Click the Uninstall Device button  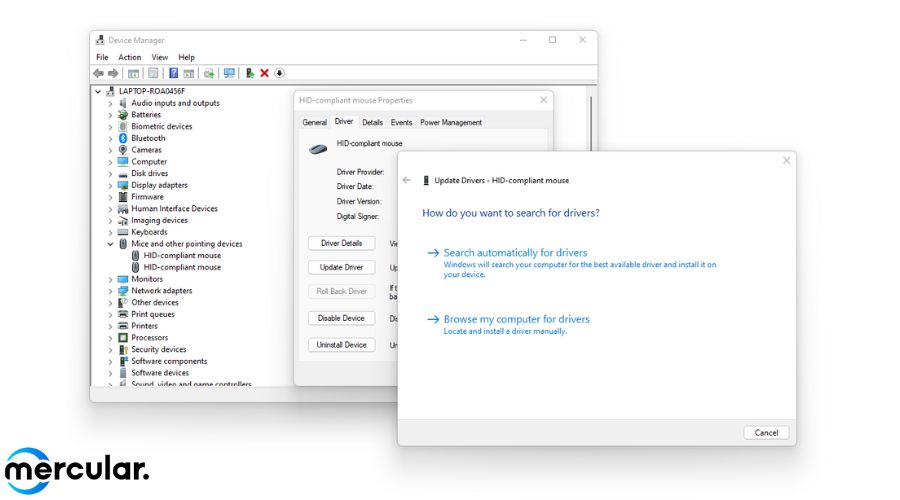pyautogui.click(x=342, y=345)
